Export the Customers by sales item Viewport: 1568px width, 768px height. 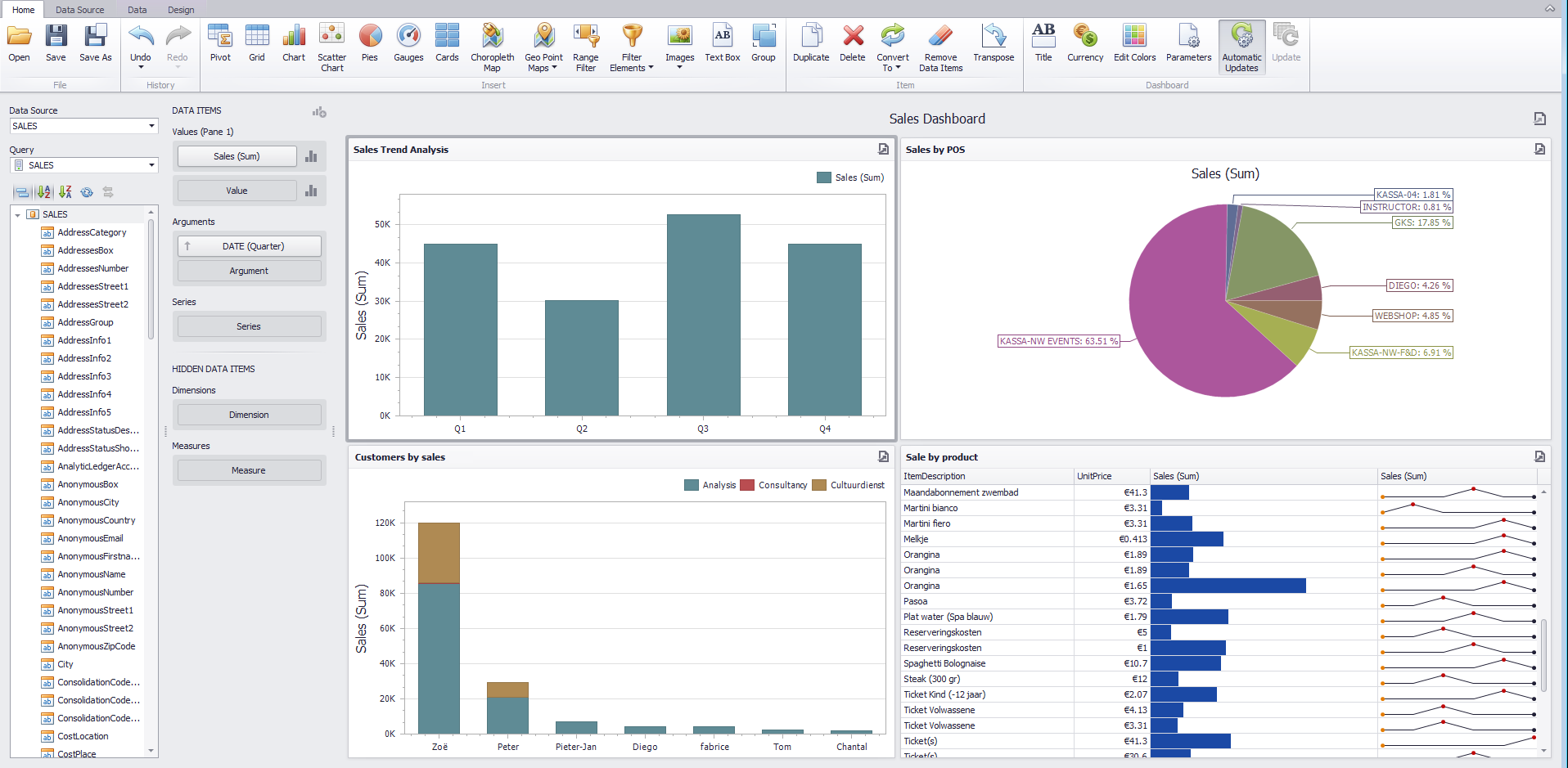tap(883, 456)
